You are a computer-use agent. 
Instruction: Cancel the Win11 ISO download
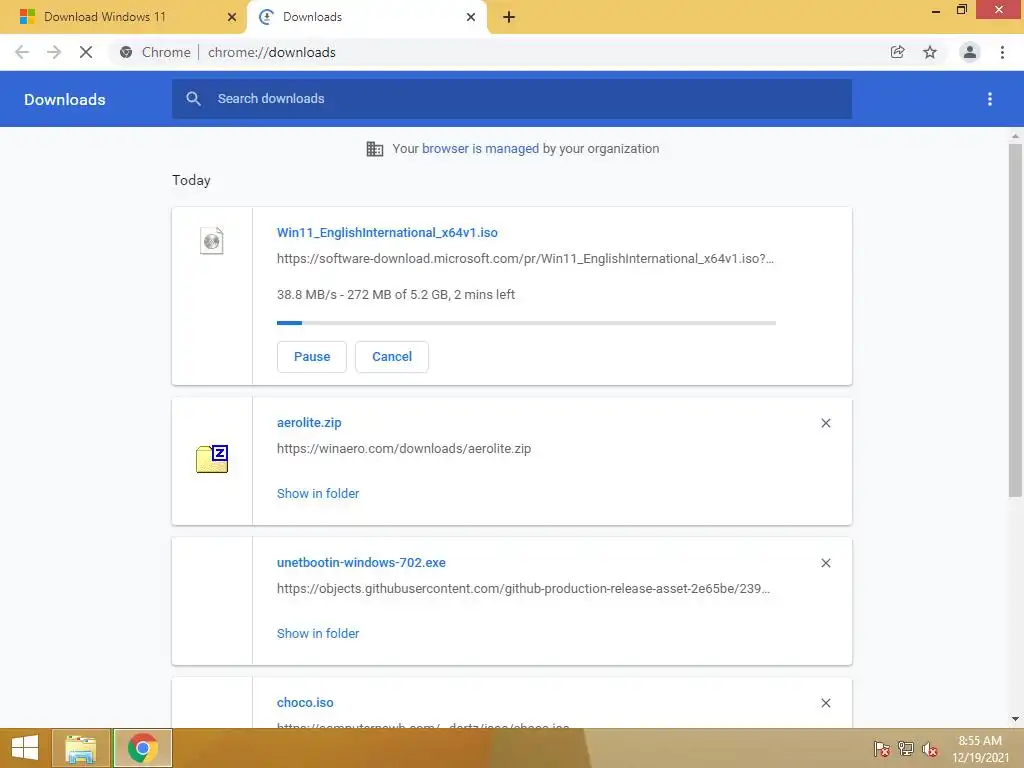[392, 357]
